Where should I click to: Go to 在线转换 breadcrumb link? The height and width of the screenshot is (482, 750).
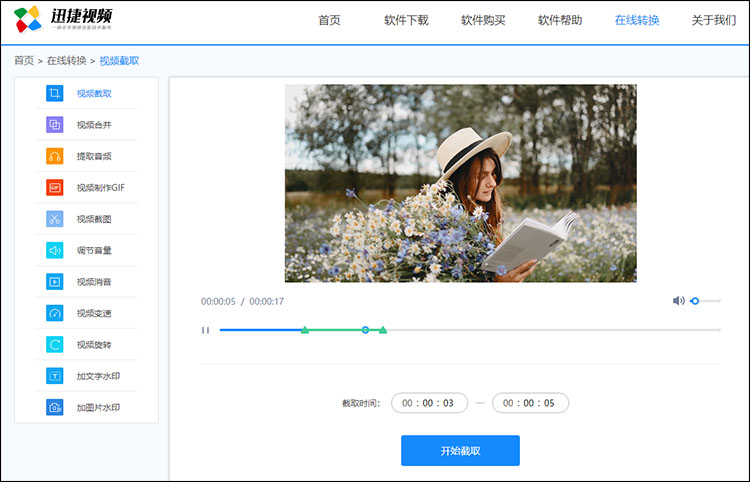click(x=66, y=61)
